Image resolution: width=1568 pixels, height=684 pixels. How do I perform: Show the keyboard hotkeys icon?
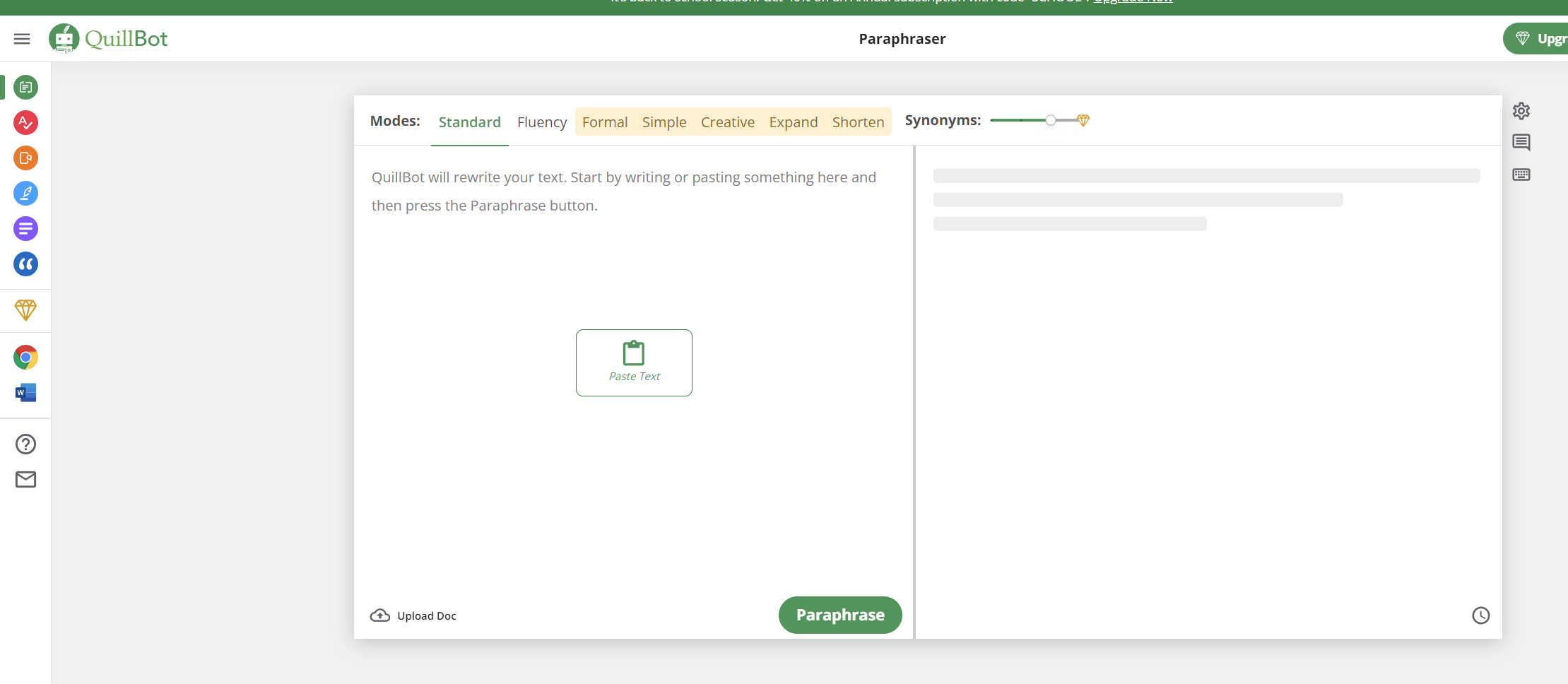pyautogui.click(x=1521, y=175)
